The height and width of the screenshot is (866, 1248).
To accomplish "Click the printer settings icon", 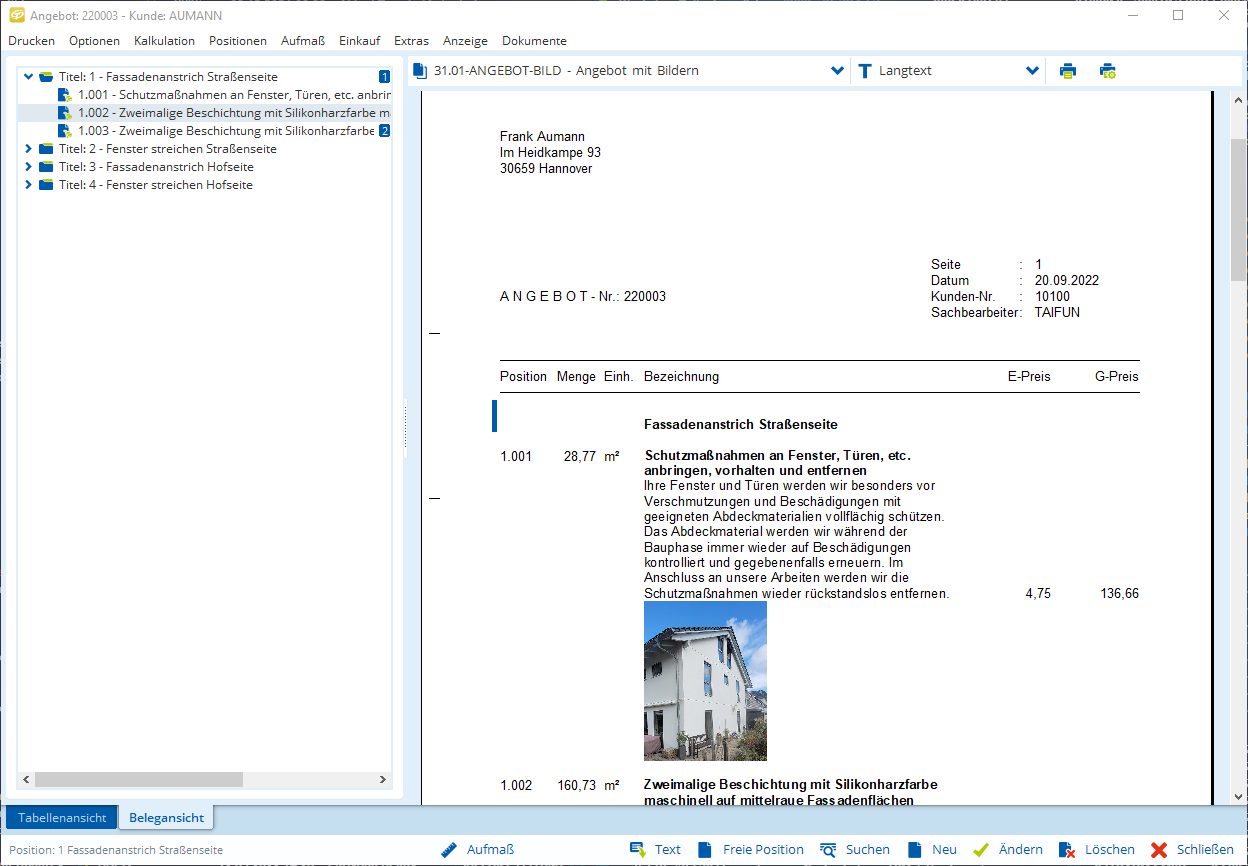I will [1107, 71].
